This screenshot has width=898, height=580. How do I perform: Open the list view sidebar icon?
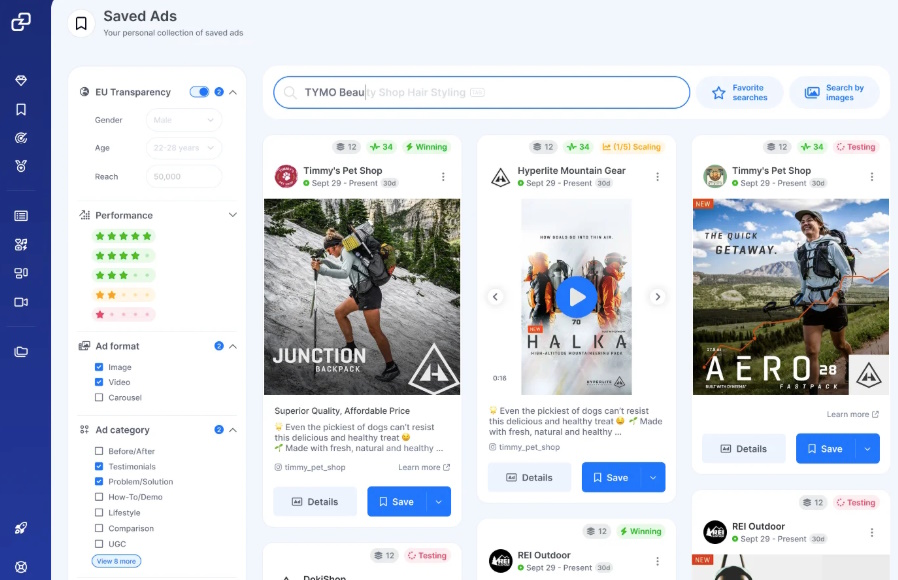point(21,216)
